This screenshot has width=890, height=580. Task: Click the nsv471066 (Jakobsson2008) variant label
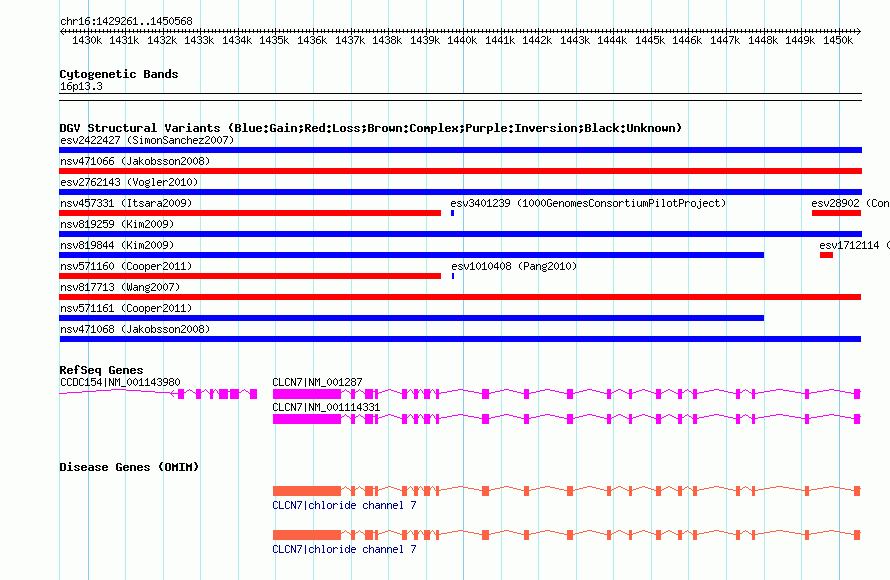(x=135, y=161)
